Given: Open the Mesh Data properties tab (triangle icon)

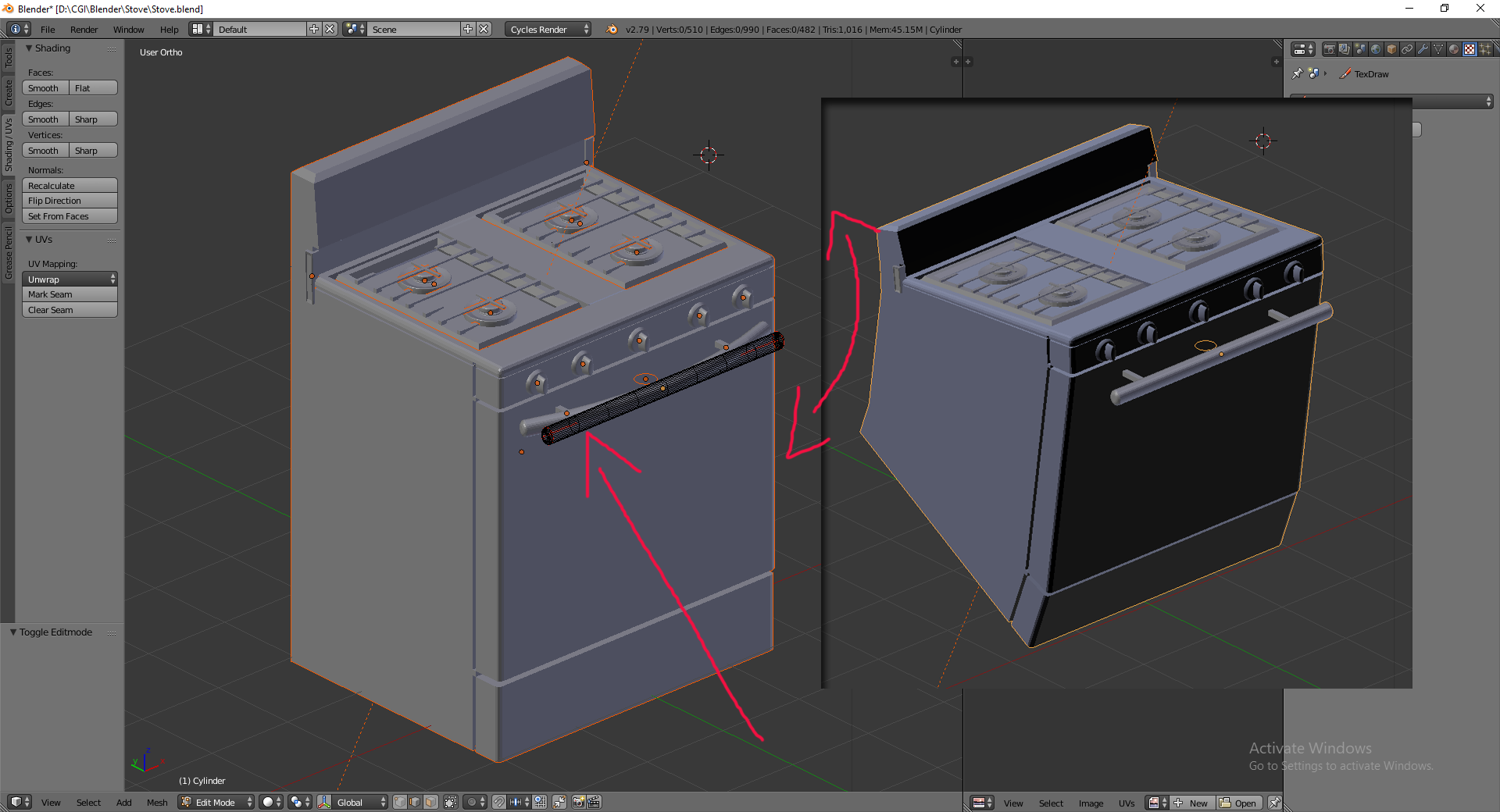Looking at the screenshot, I should (x=1438, y=49).
